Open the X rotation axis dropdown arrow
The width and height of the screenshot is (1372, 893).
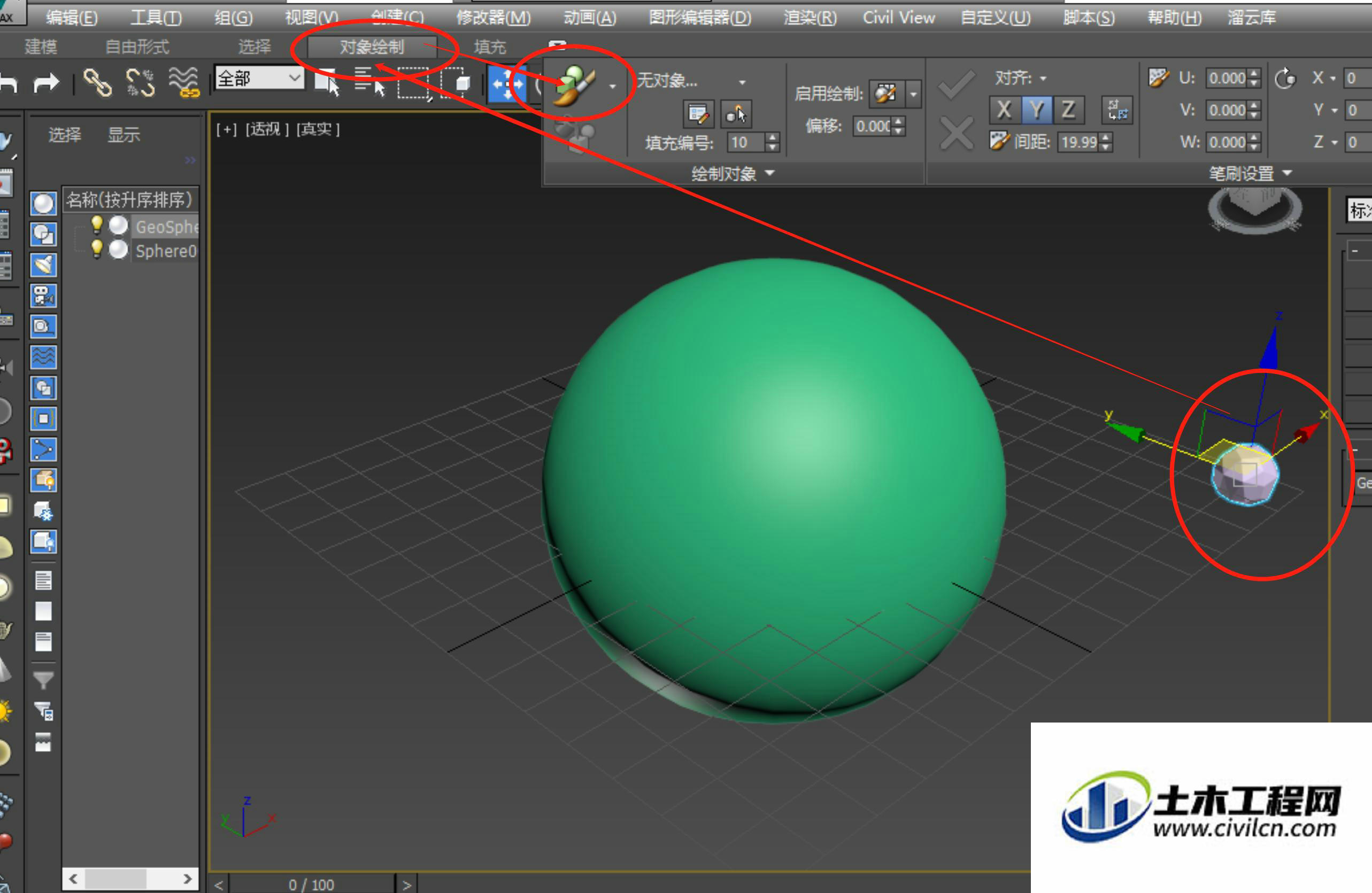click(1332, 79)
